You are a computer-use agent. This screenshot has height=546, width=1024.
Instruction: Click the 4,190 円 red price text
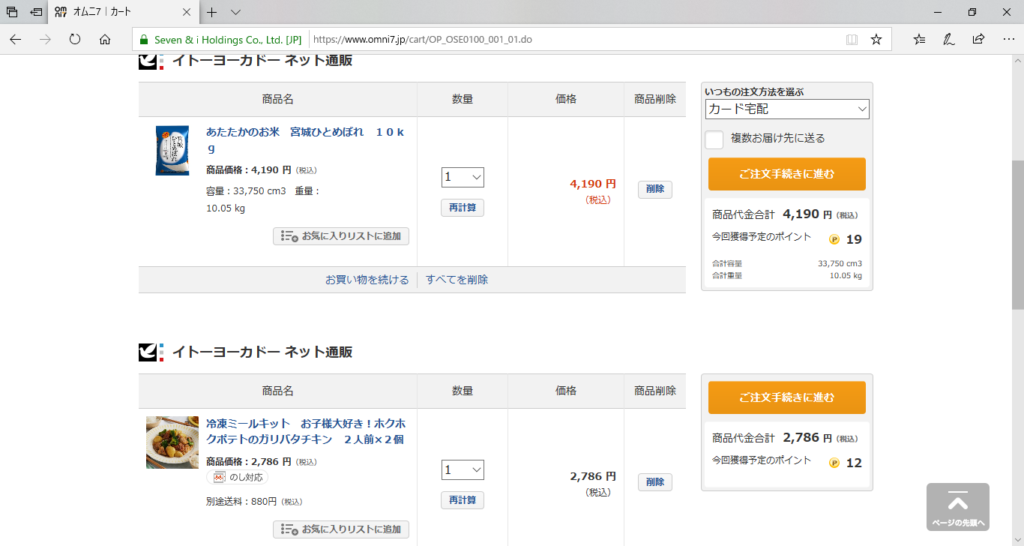pyautogui.click(x=592, y=184)
